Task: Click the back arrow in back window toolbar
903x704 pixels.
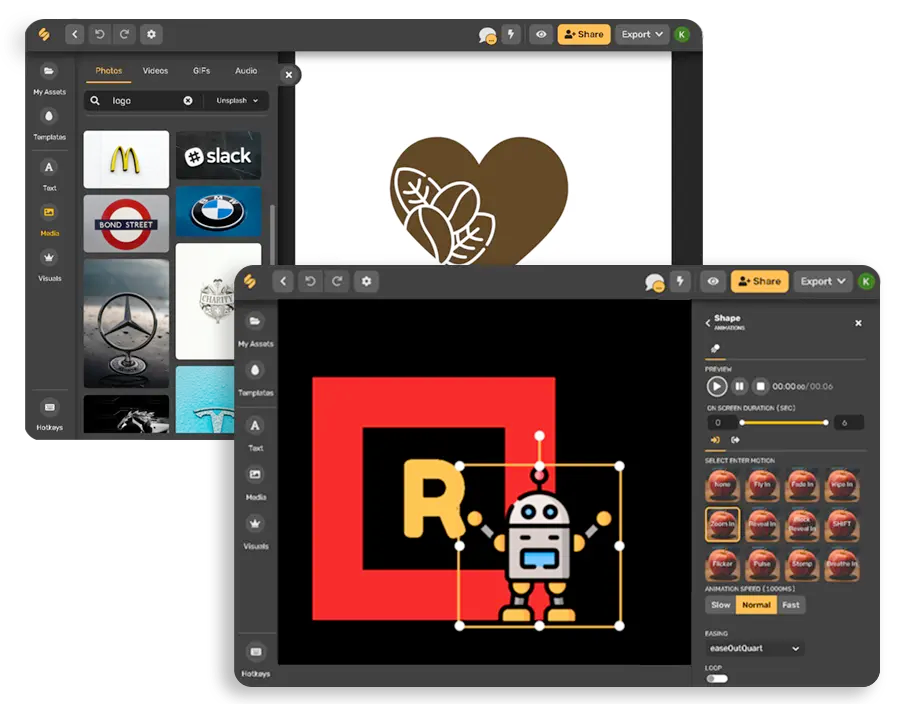Action: pos(75,35)
